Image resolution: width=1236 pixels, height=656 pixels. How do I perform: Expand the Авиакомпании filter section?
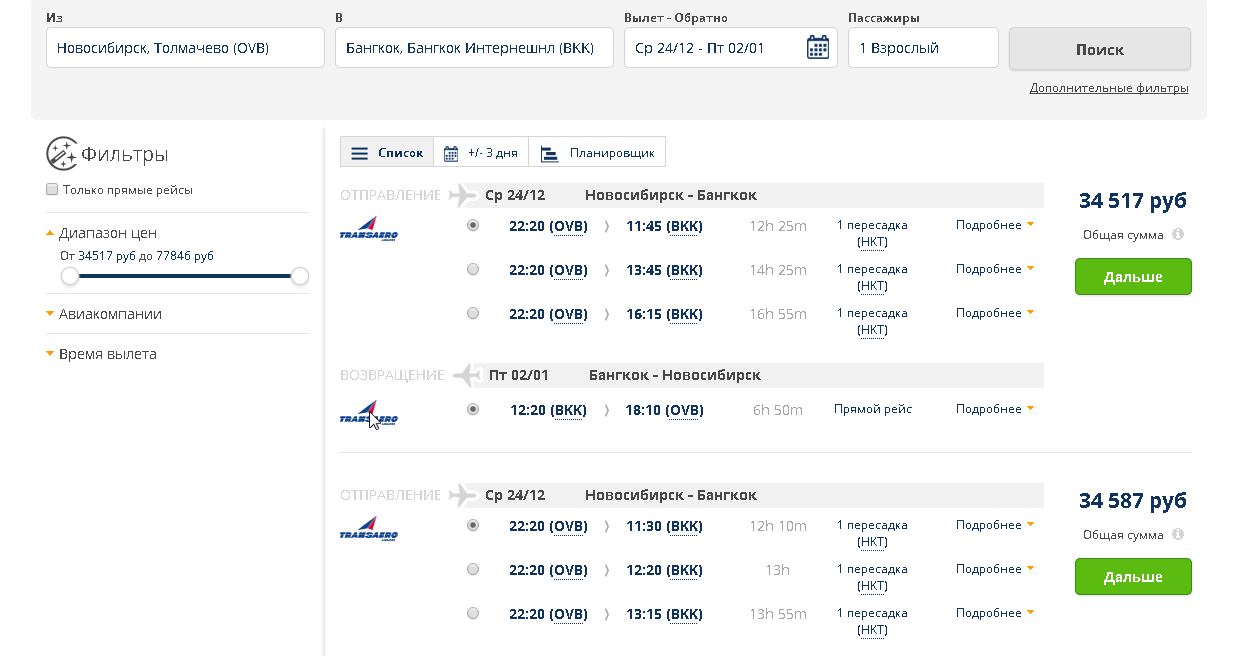[x=110, y=314]
